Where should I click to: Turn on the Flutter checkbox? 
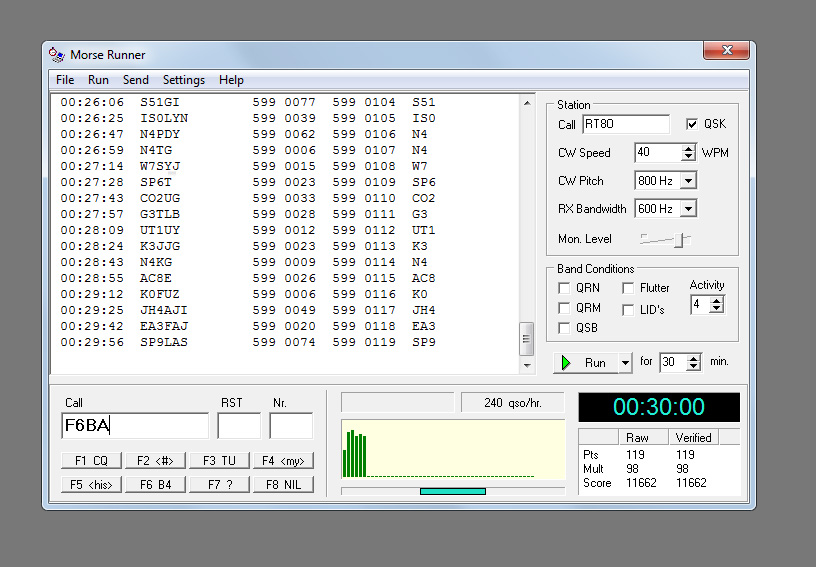(x=628, y=288)
